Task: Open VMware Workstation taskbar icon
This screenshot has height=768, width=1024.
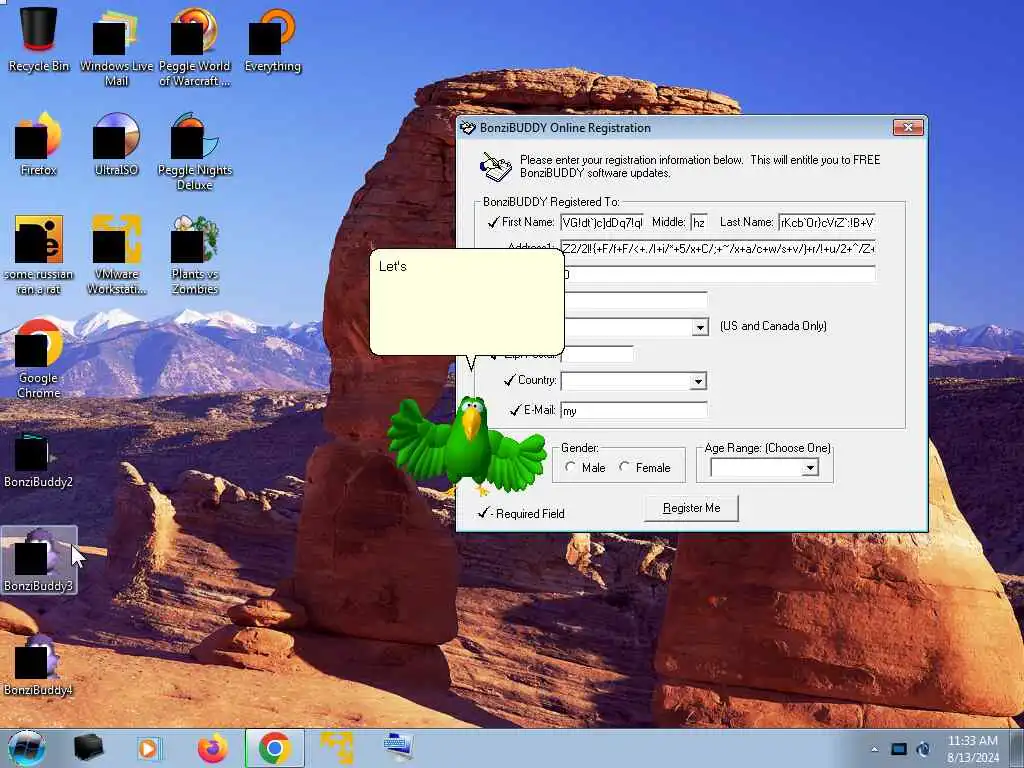Action: (x=337, y=748)
